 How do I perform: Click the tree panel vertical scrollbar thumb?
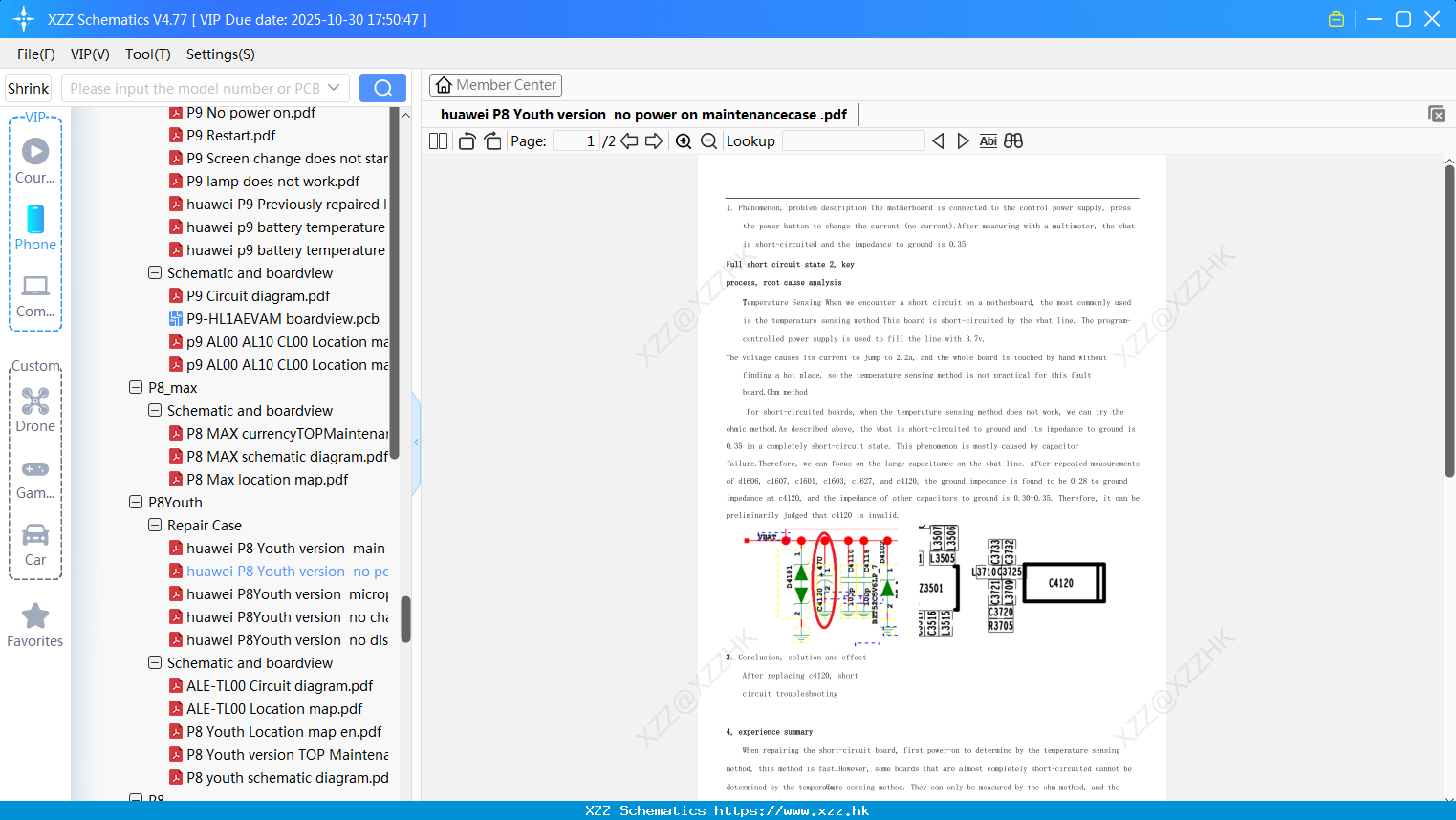(x=405, y=619)
